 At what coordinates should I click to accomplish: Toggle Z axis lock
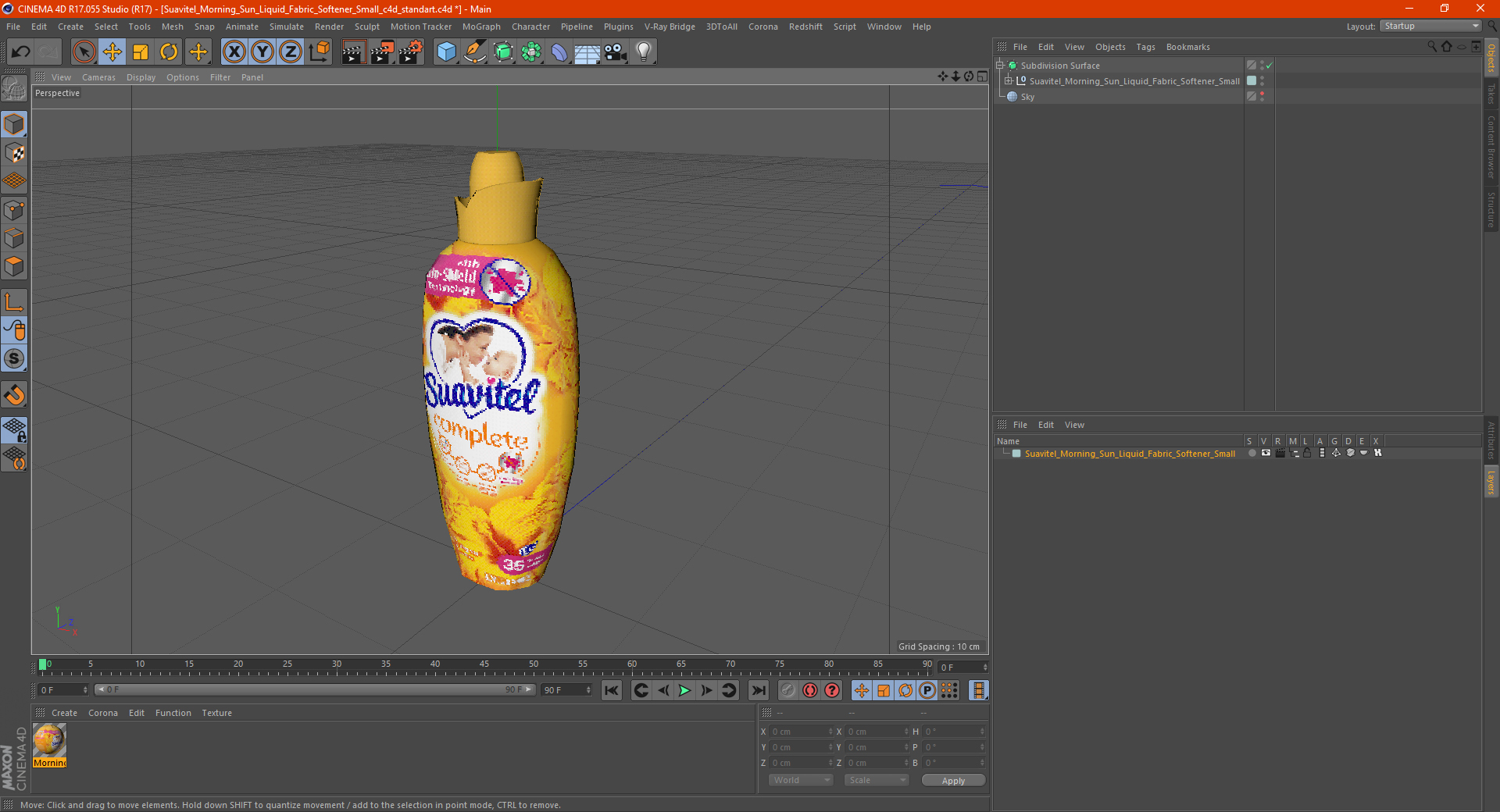291,52
